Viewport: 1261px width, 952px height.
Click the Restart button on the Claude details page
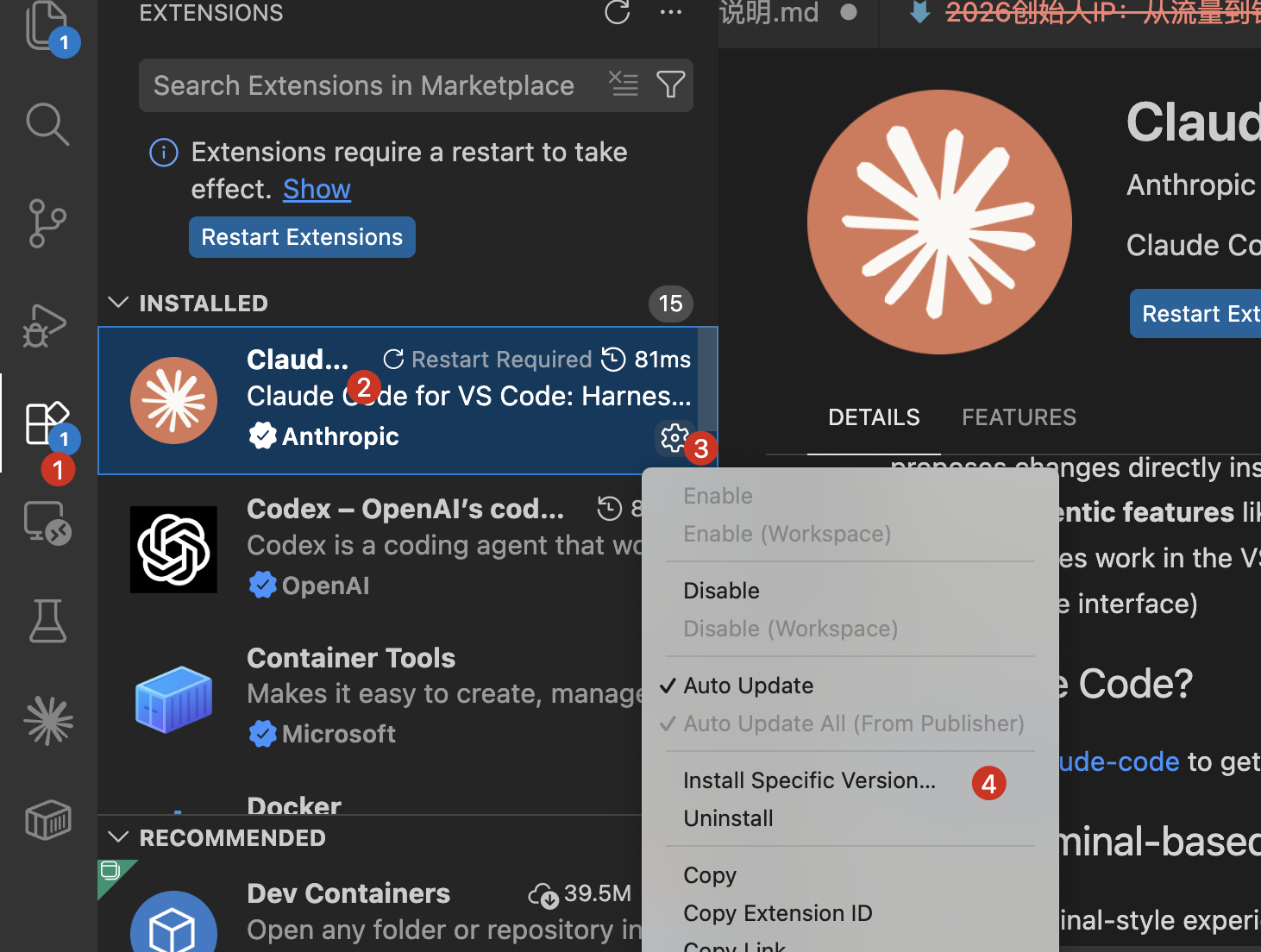pyautogui.click(x=1195, y=314)
